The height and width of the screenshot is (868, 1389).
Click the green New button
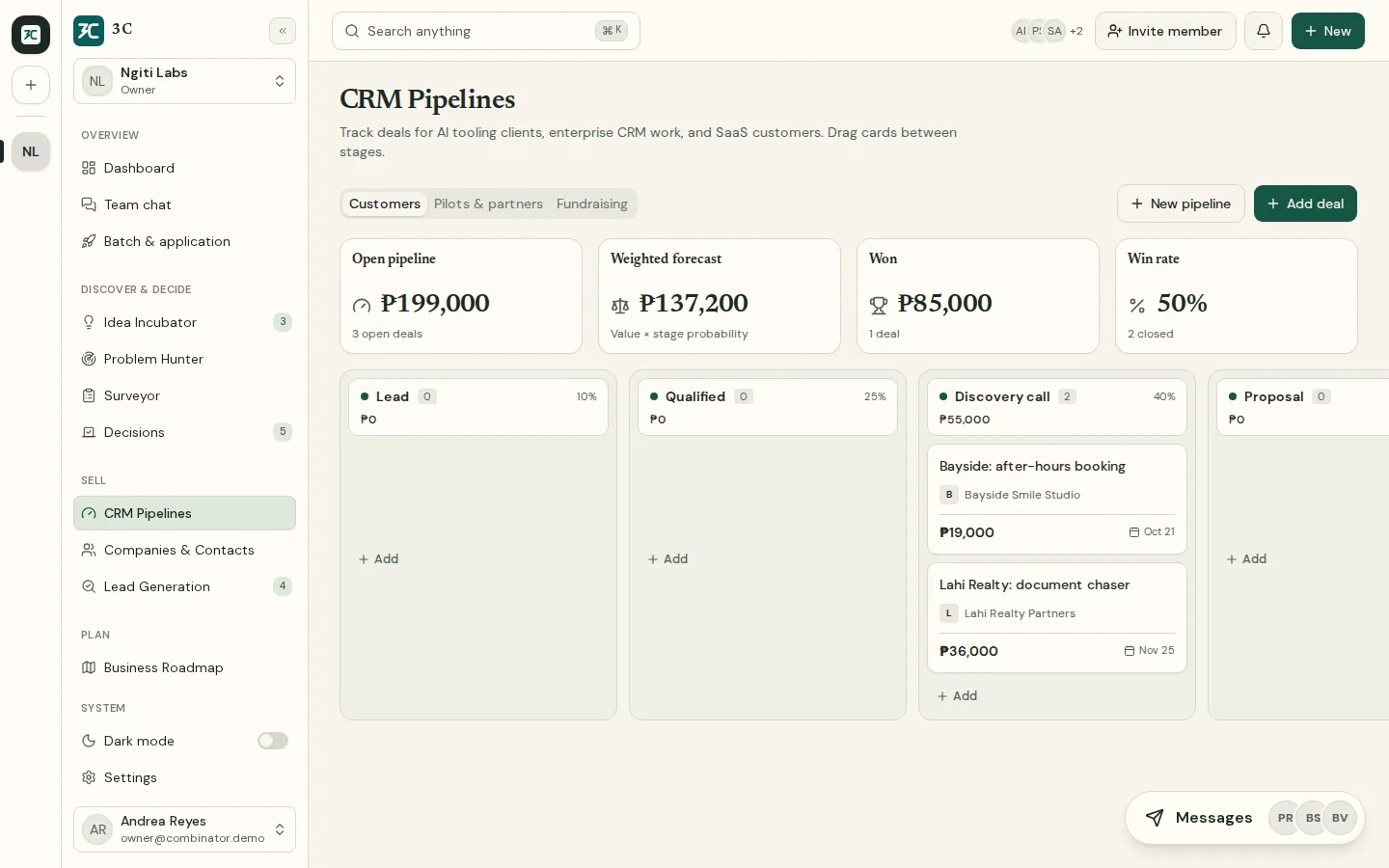[x=1327, y=31]
